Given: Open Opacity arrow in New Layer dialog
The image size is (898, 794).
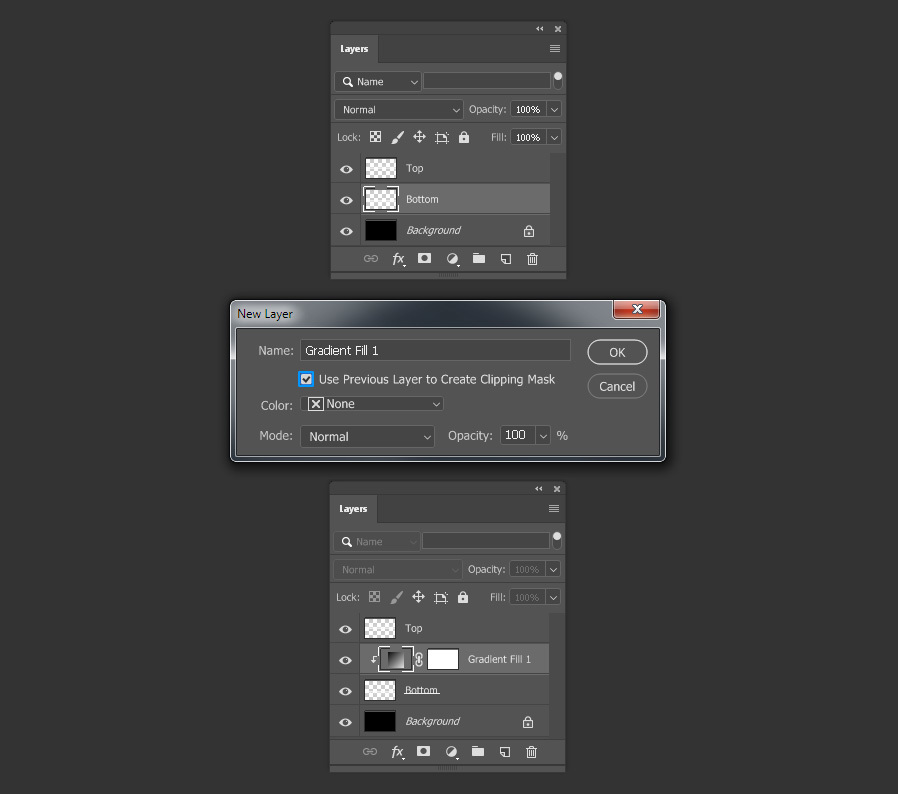Looking at the screenshot, I should tap(543, 436).
